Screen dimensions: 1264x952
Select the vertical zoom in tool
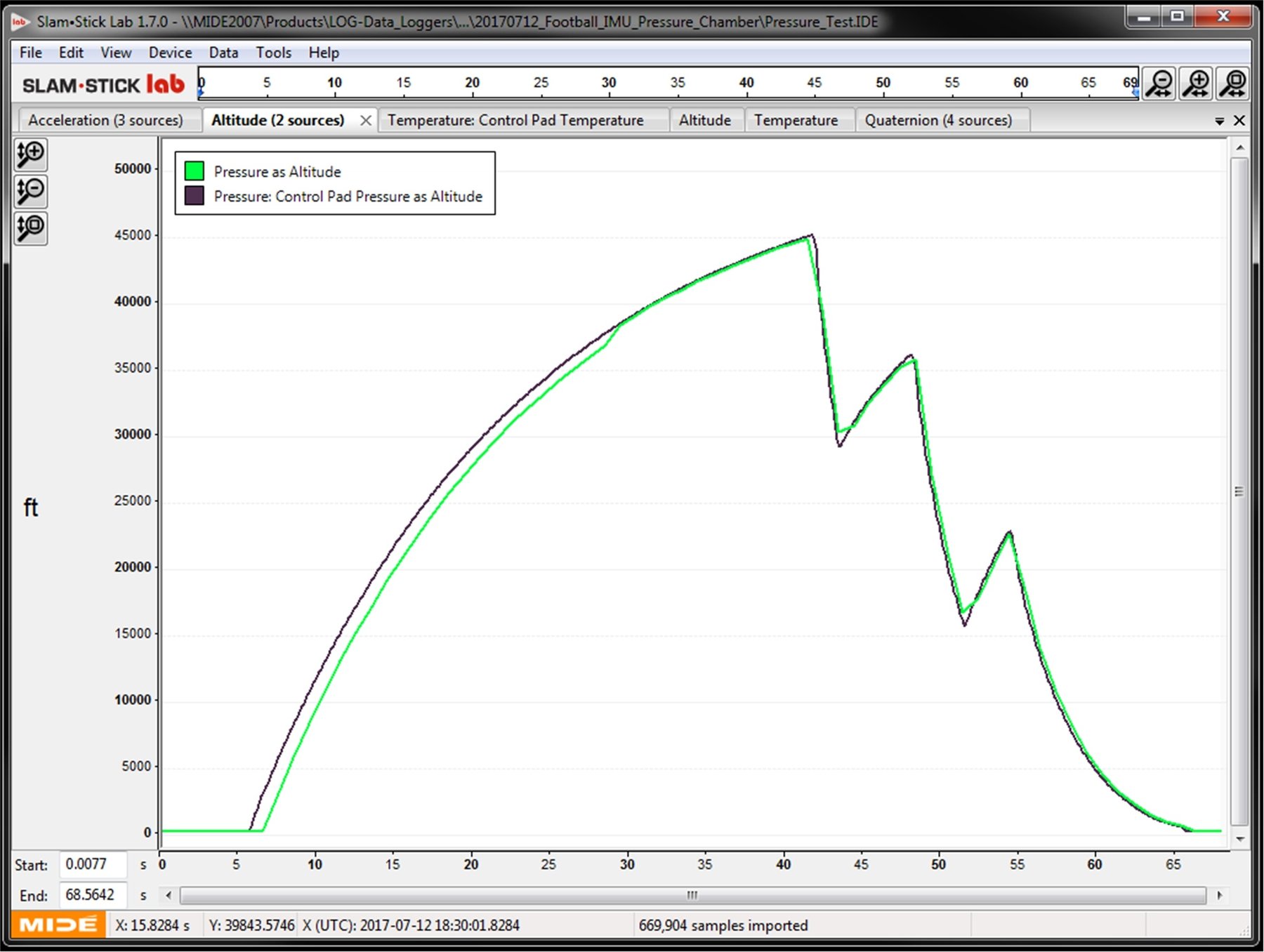pos(30,155)
